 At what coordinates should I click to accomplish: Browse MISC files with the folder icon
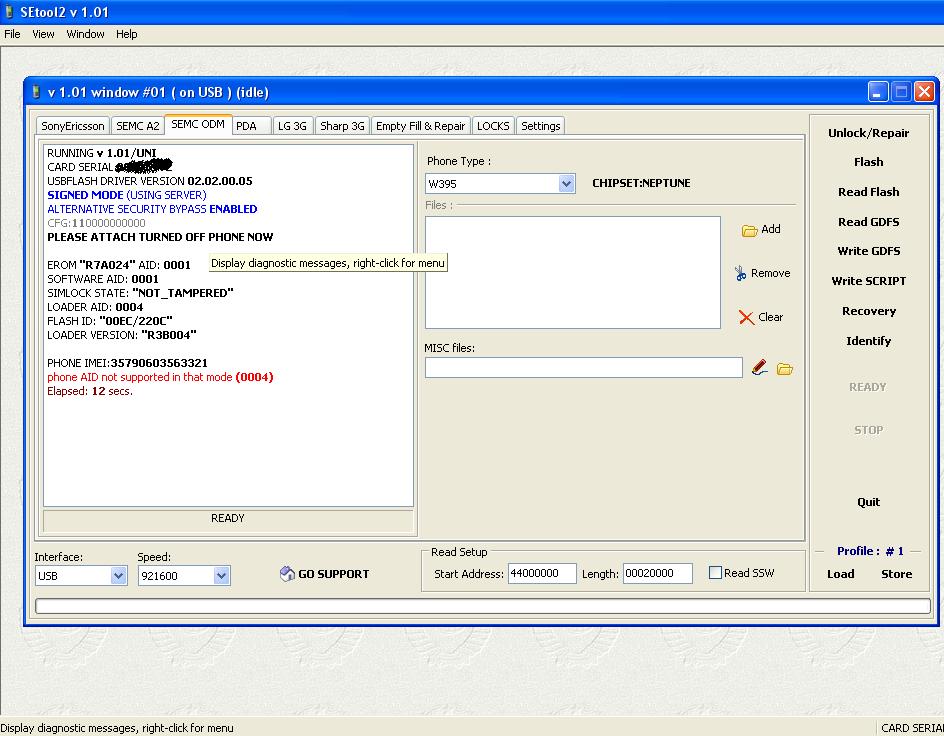pos(784,368)
